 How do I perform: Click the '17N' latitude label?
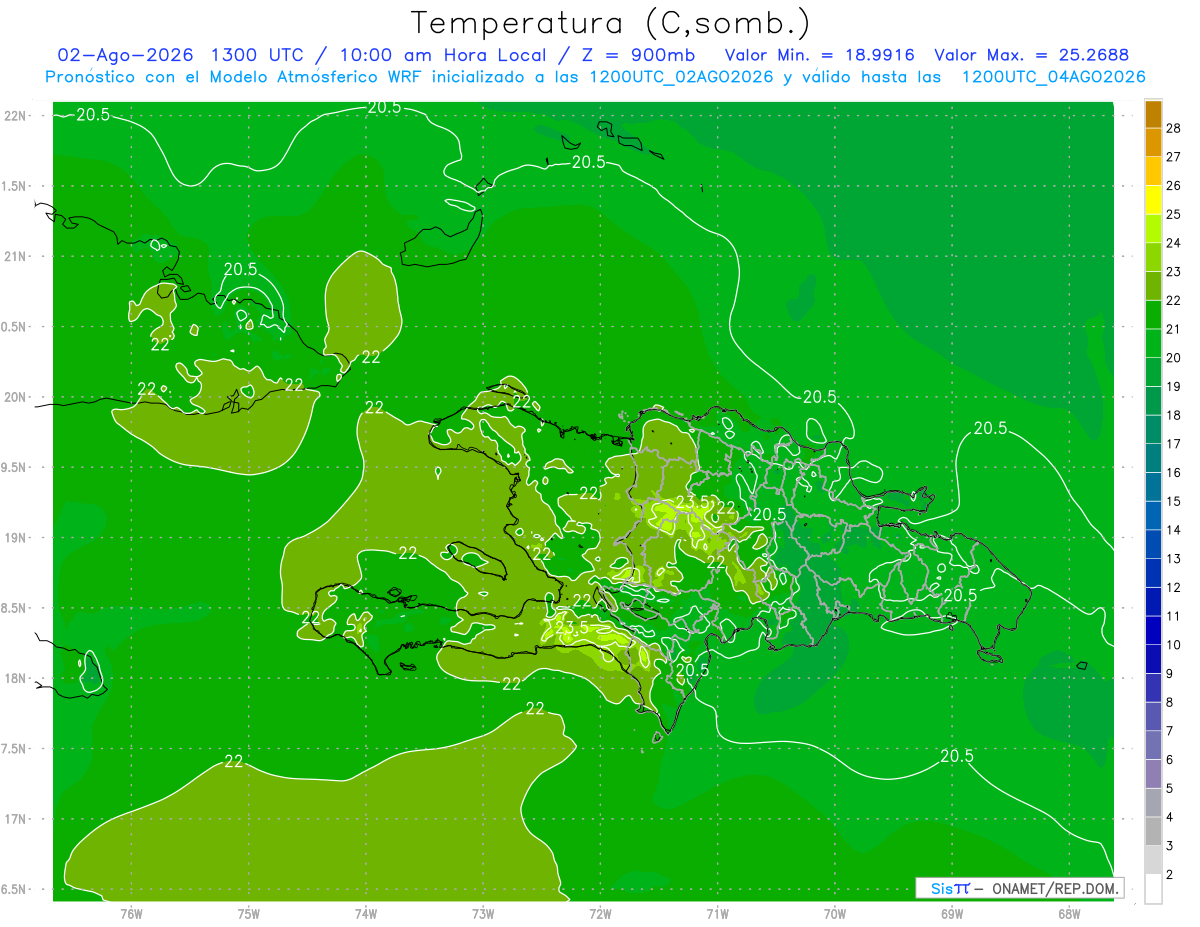click(x=16, y=820)
